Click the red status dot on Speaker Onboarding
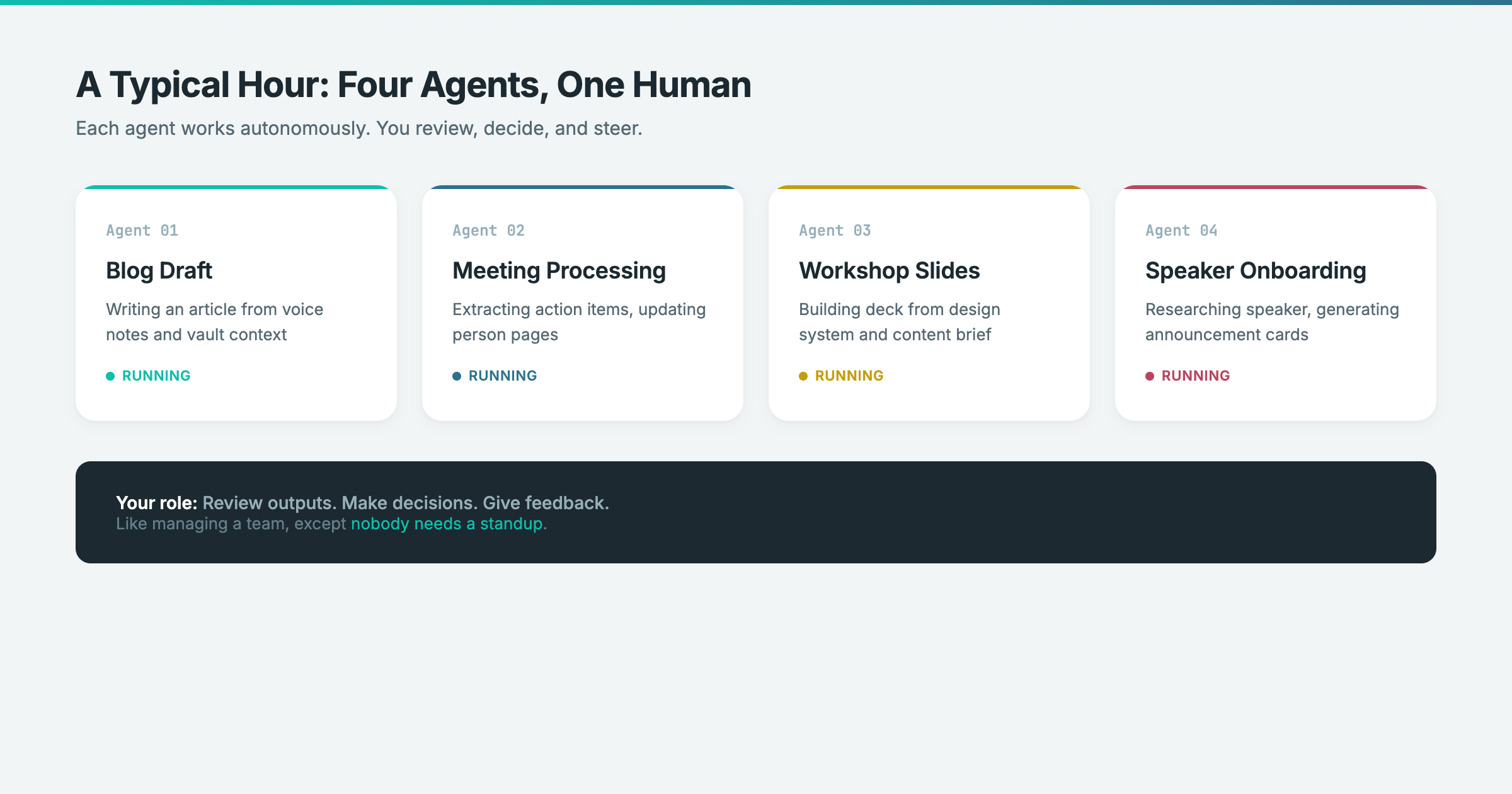This screenshot has height=794, width=1512. [x=1150, y=376]
